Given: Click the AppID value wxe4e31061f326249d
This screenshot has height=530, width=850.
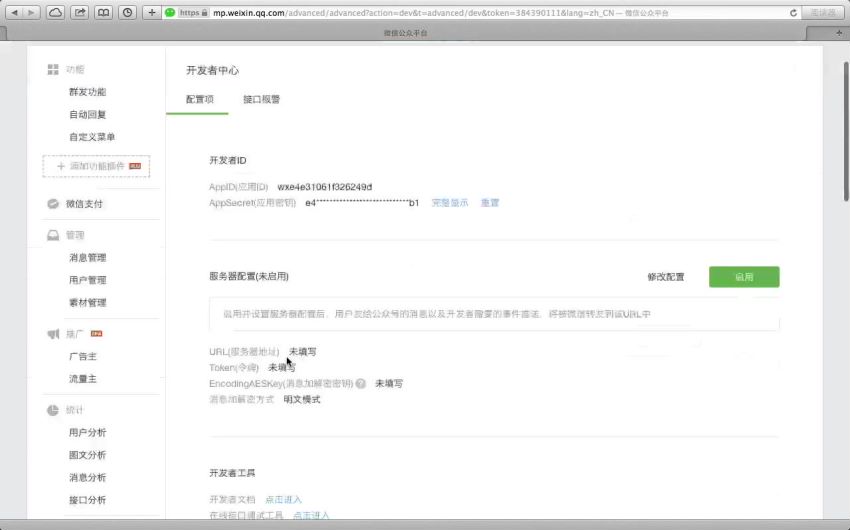Looking at the screenshot, I should [324, 187].
